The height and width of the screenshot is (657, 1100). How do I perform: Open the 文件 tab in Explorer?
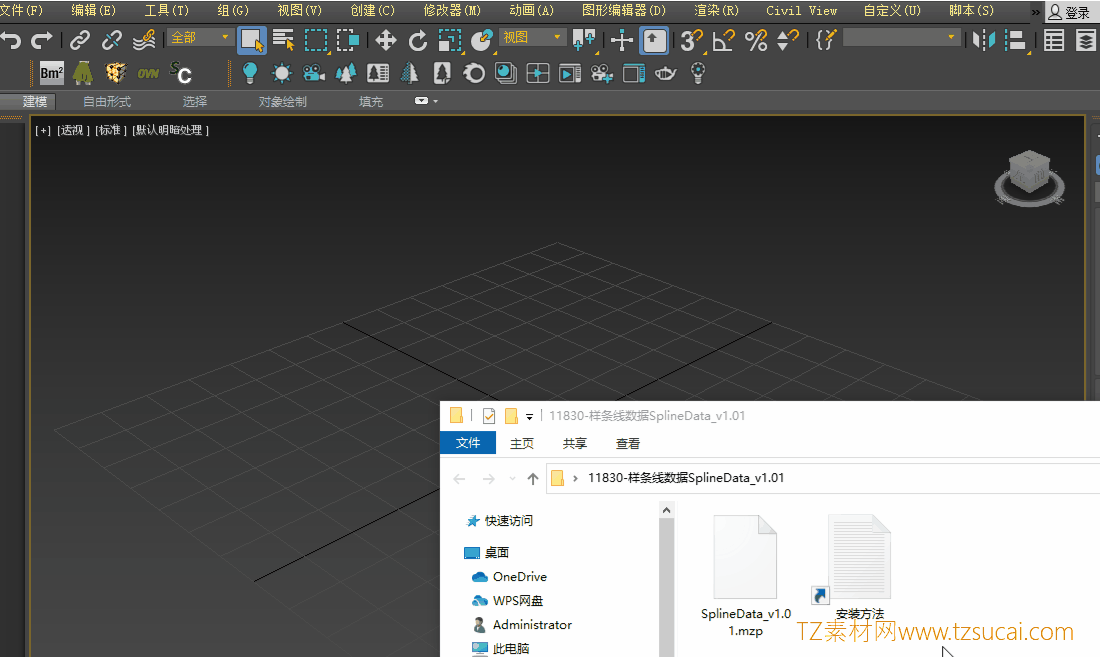coord(468,442)
